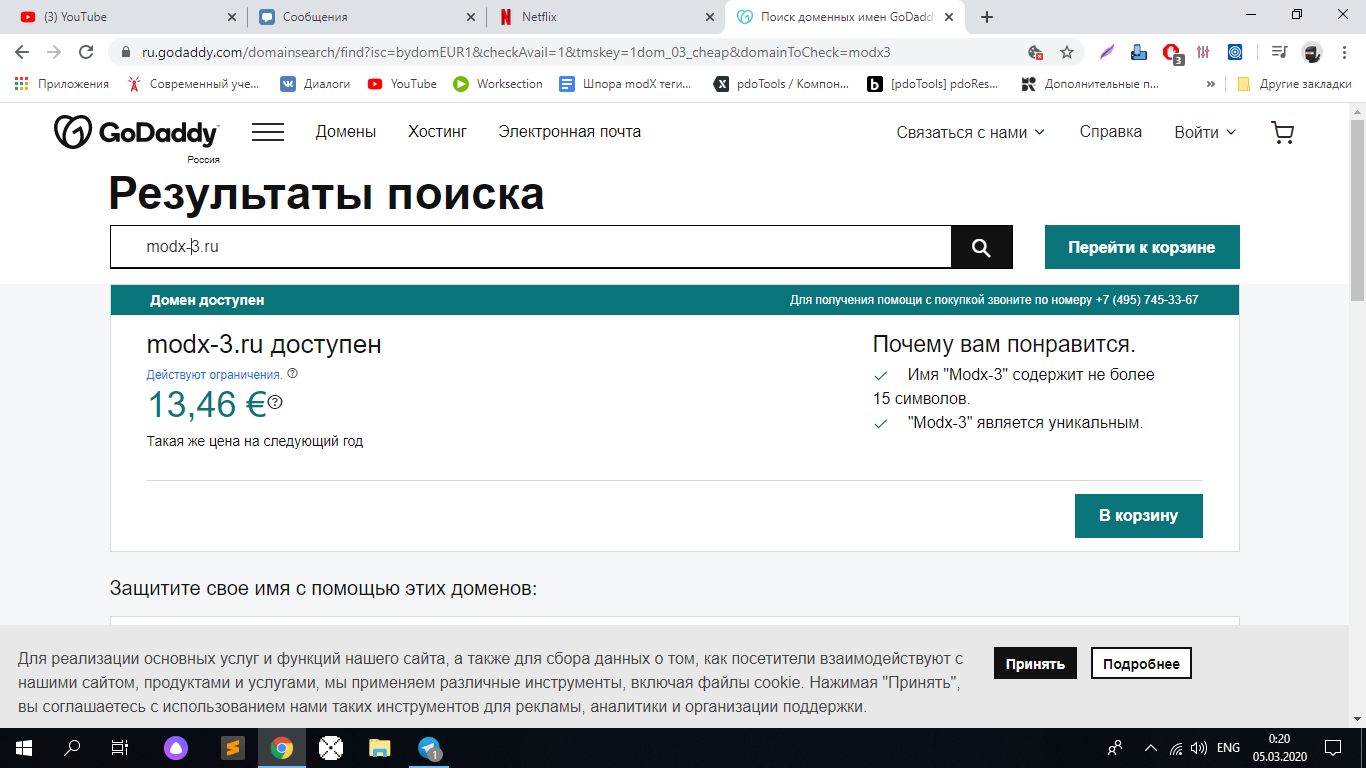Open Windows taskbar search
The image size is (1366, 768).
[72, 747]
